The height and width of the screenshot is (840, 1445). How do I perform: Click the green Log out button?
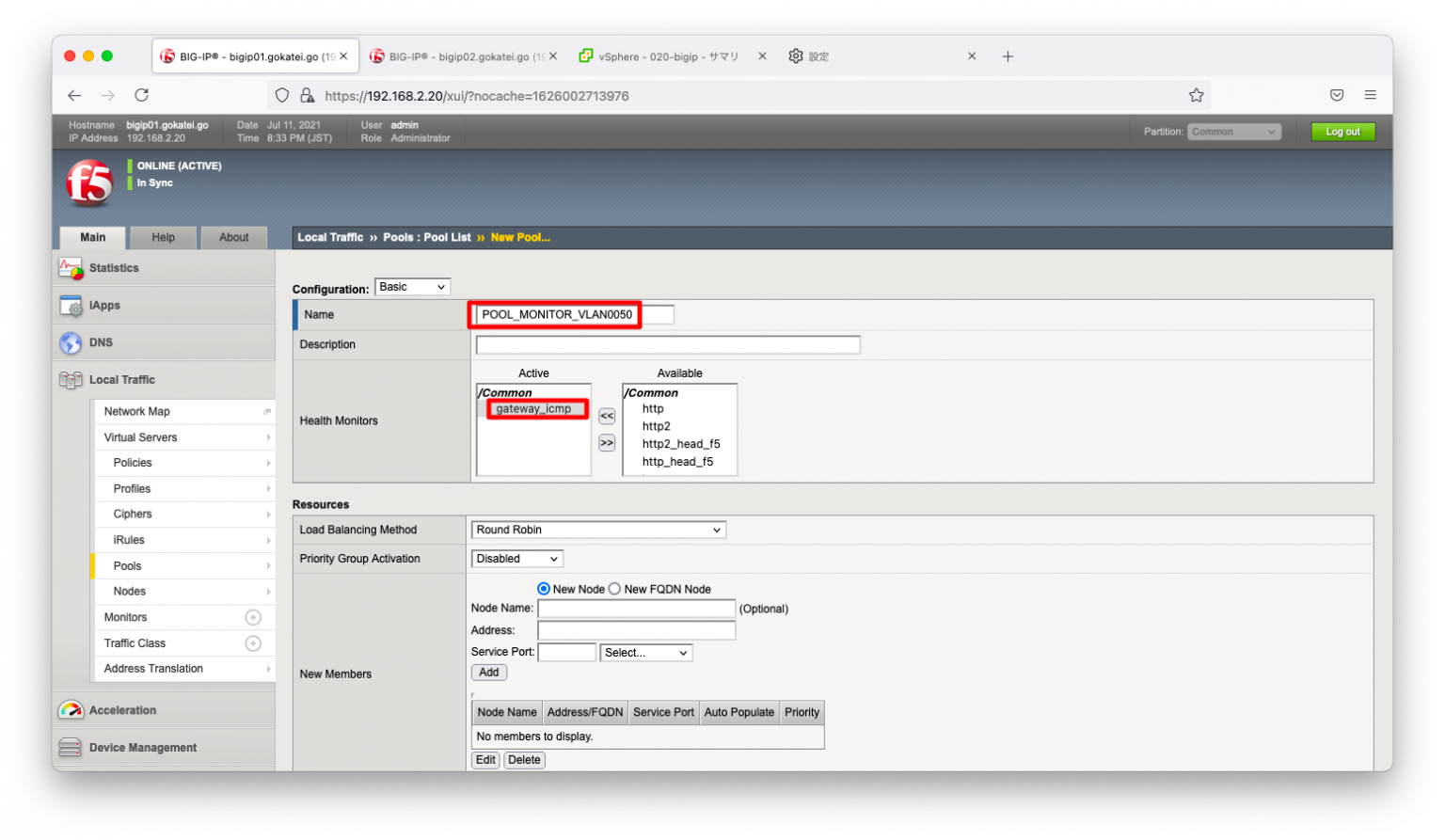(x=1342, y=132)
